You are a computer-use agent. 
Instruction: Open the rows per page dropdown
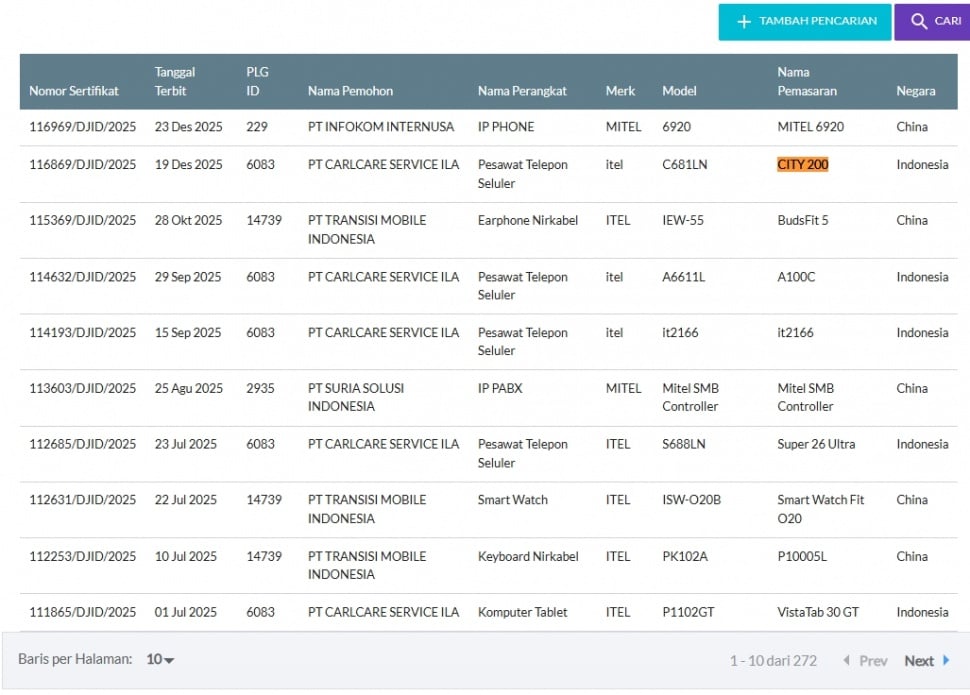tap(160, 660)
